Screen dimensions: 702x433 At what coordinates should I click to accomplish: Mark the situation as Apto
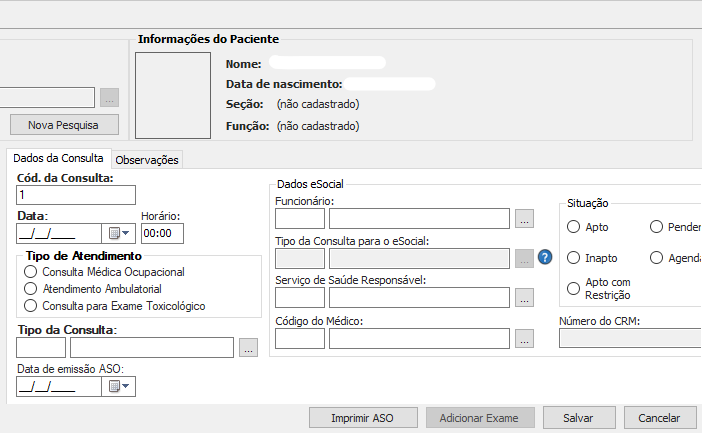point(574,227)
